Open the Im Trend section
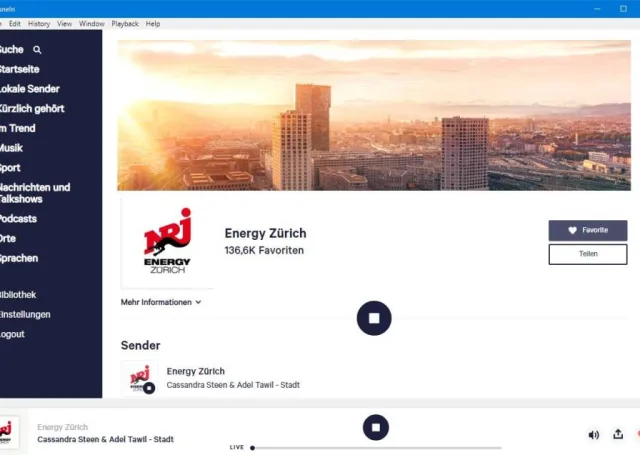The image size is (640, 455). (x=18, y=128)
